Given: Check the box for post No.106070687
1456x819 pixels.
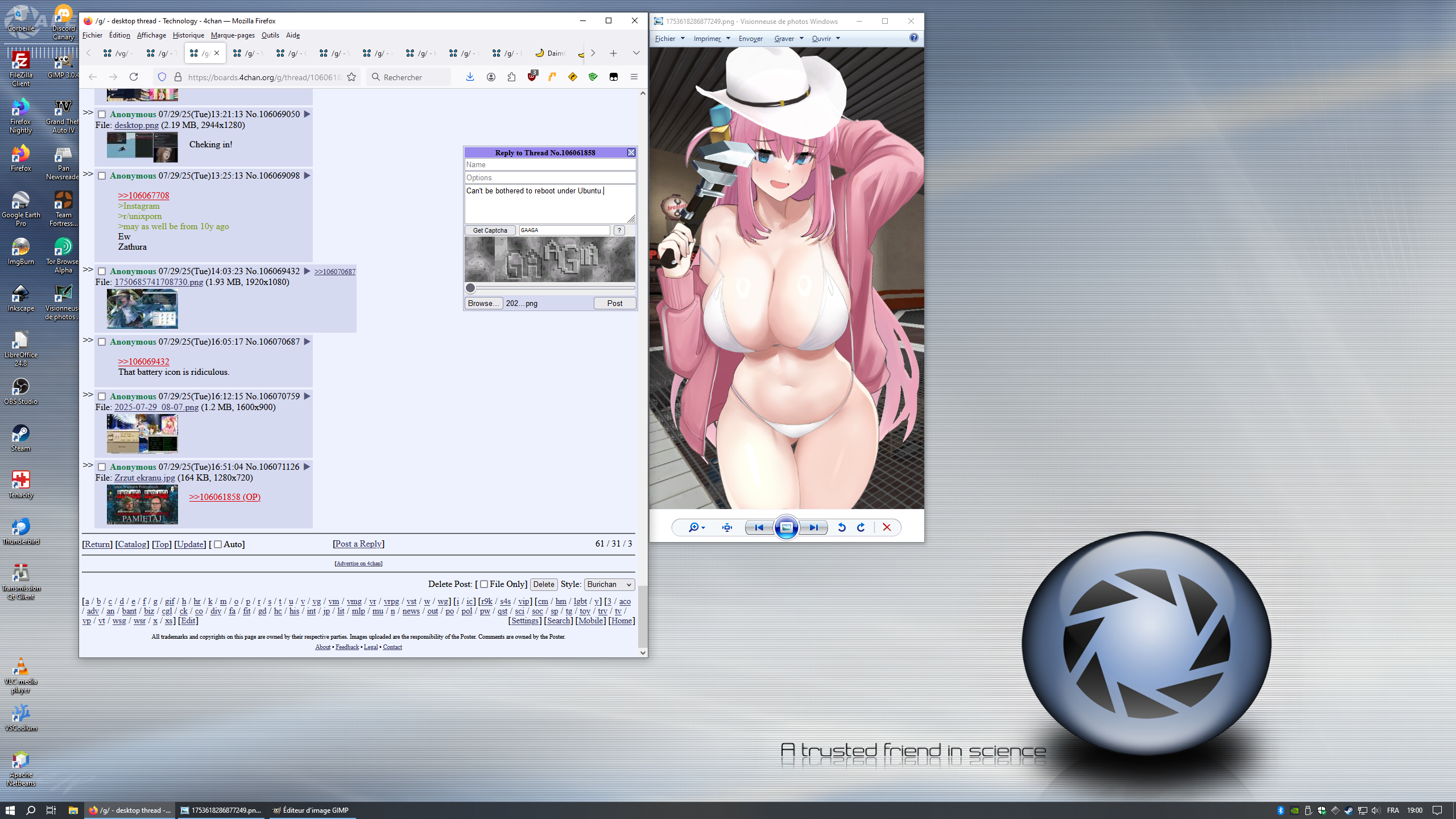Looking at the screenshot, I should [x=102, y=342].
